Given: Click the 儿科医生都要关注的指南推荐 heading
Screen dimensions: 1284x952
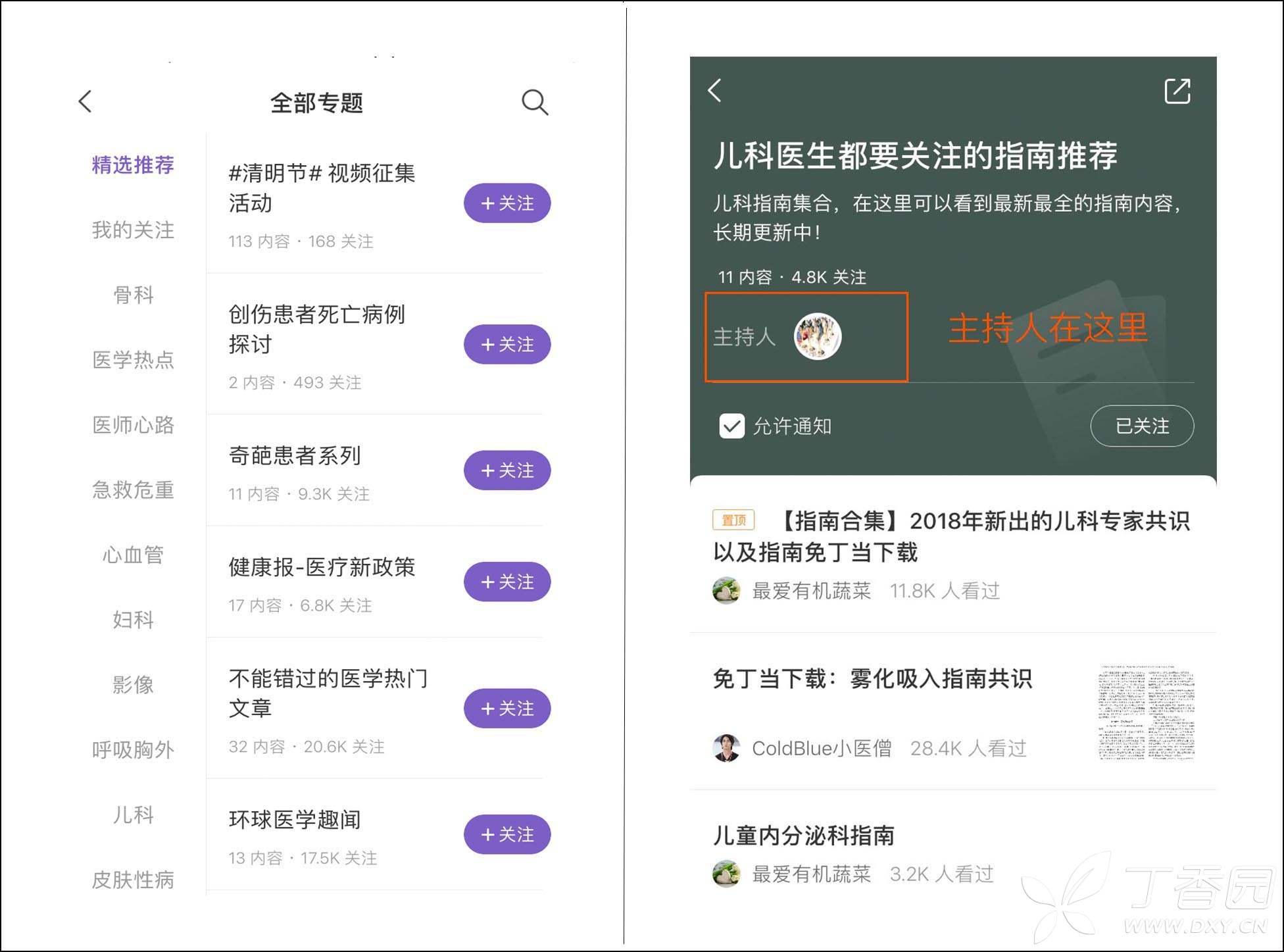Looking at the screenshot, I should (916, 155).
